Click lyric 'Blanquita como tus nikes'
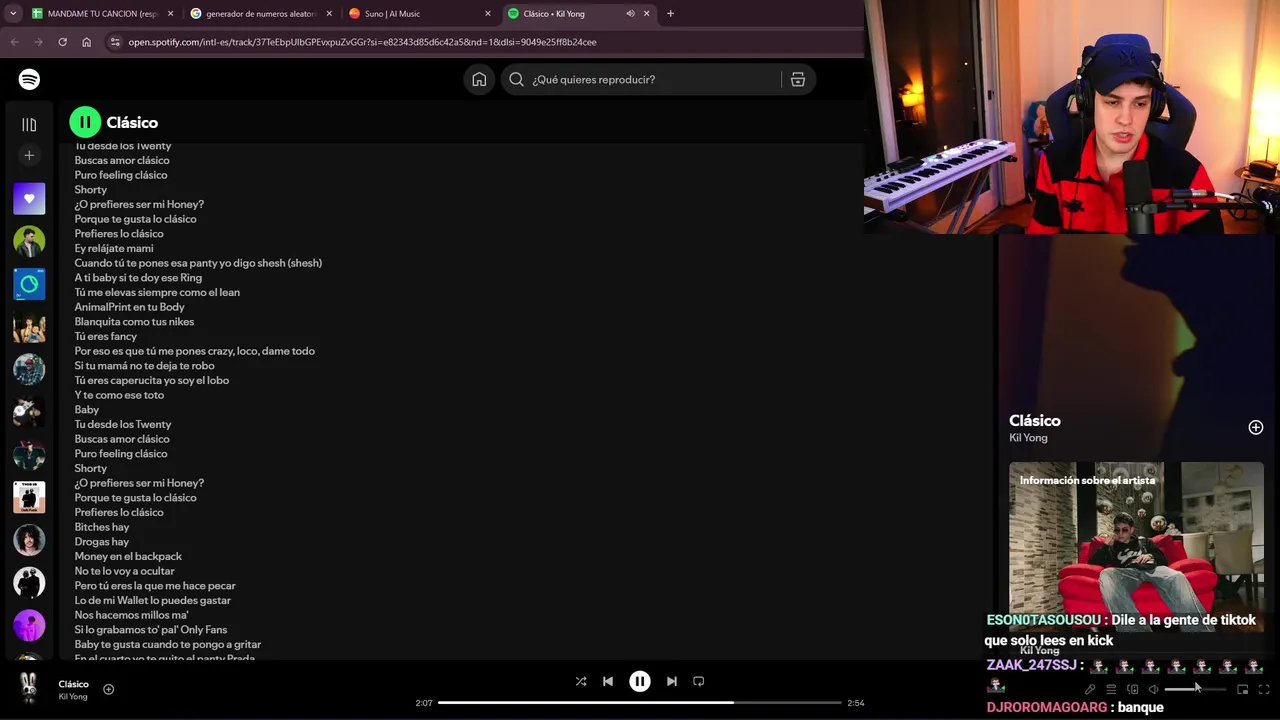This screenshot has height=720, width=1280. pos(134,322)
